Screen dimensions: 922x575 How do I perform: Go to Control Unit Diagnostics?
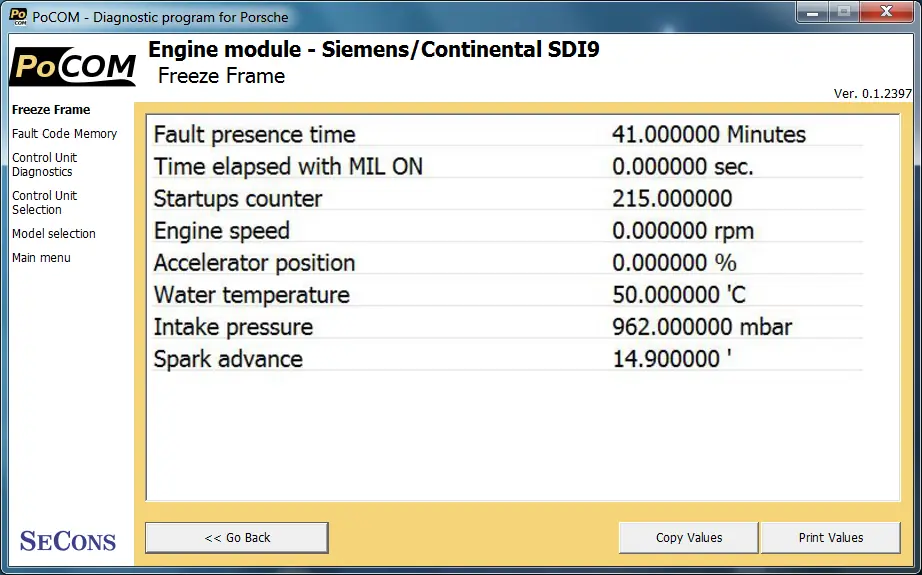45,165
